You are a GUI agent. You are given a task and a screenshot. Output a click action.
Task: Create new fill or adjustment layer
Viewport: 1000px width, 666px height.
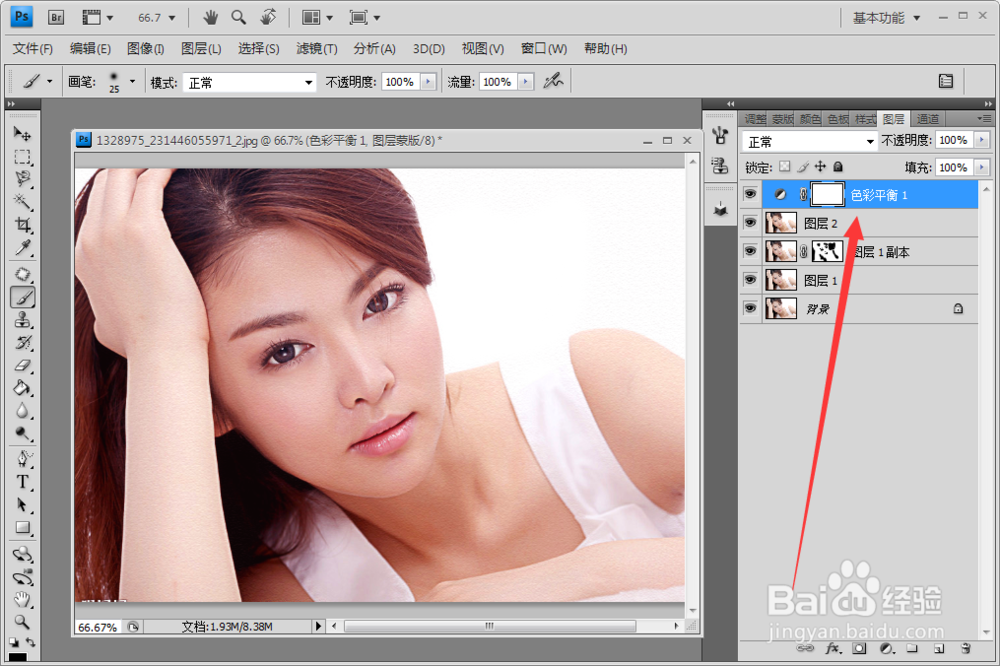click(x=886, y=649)
